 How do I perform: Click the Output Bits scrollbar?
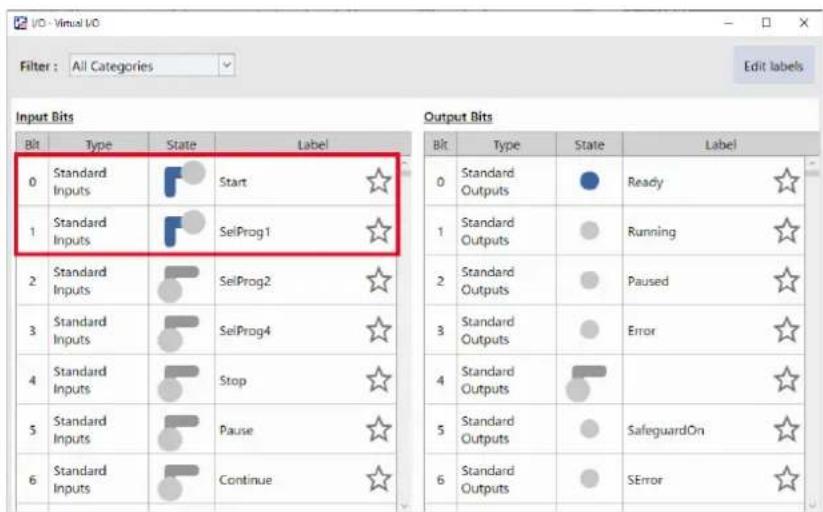[x=812, y=334]
